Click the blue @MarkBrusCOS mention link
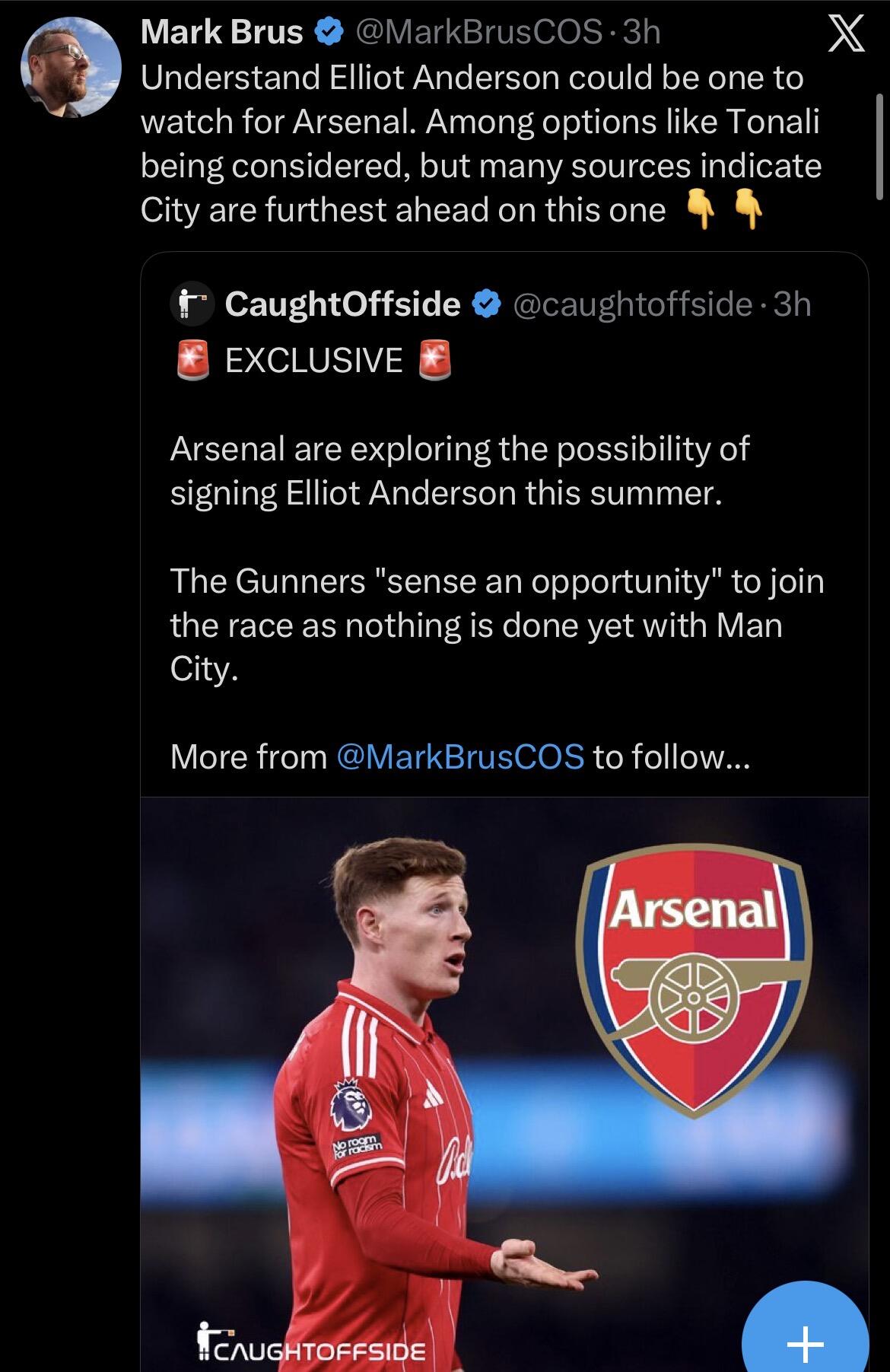The height and width of the screenshot is (1372, 890). pyautogui.click(x=459, y=756)
